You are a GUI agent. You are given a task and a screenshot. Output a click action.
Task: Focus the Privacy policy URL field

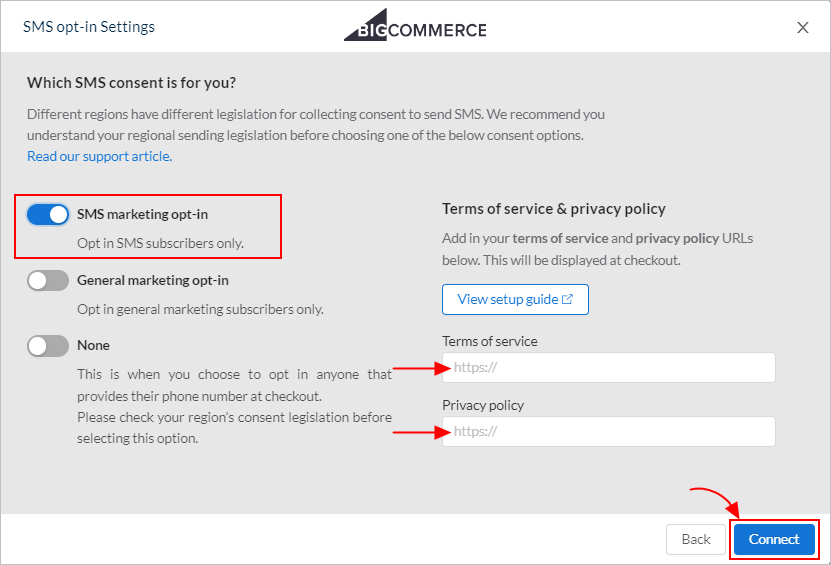[x=608, y=431]
